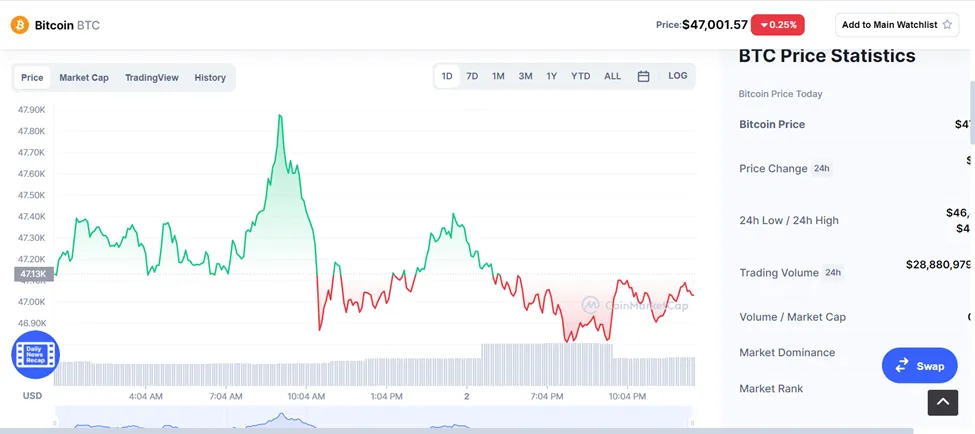Click the scroll-to-top arrow button

[943, 402]
